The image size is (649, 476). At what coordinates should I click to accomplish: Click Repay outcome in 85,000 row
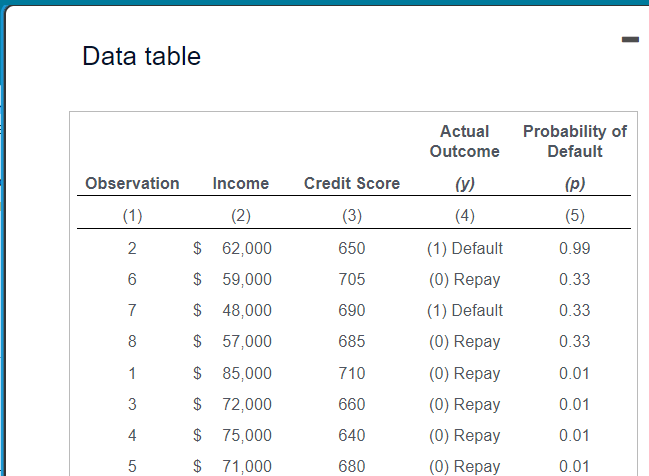[465, 374]
